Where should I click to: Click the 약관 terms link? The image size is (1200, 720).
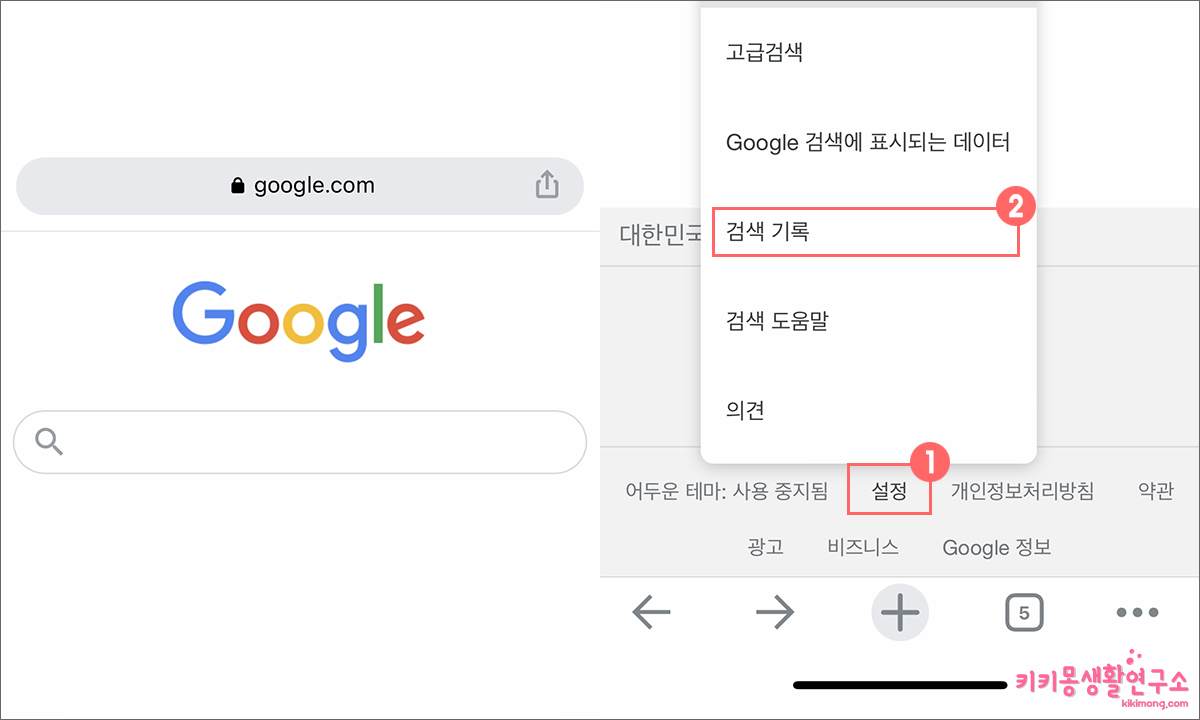tap(1154, 491)
